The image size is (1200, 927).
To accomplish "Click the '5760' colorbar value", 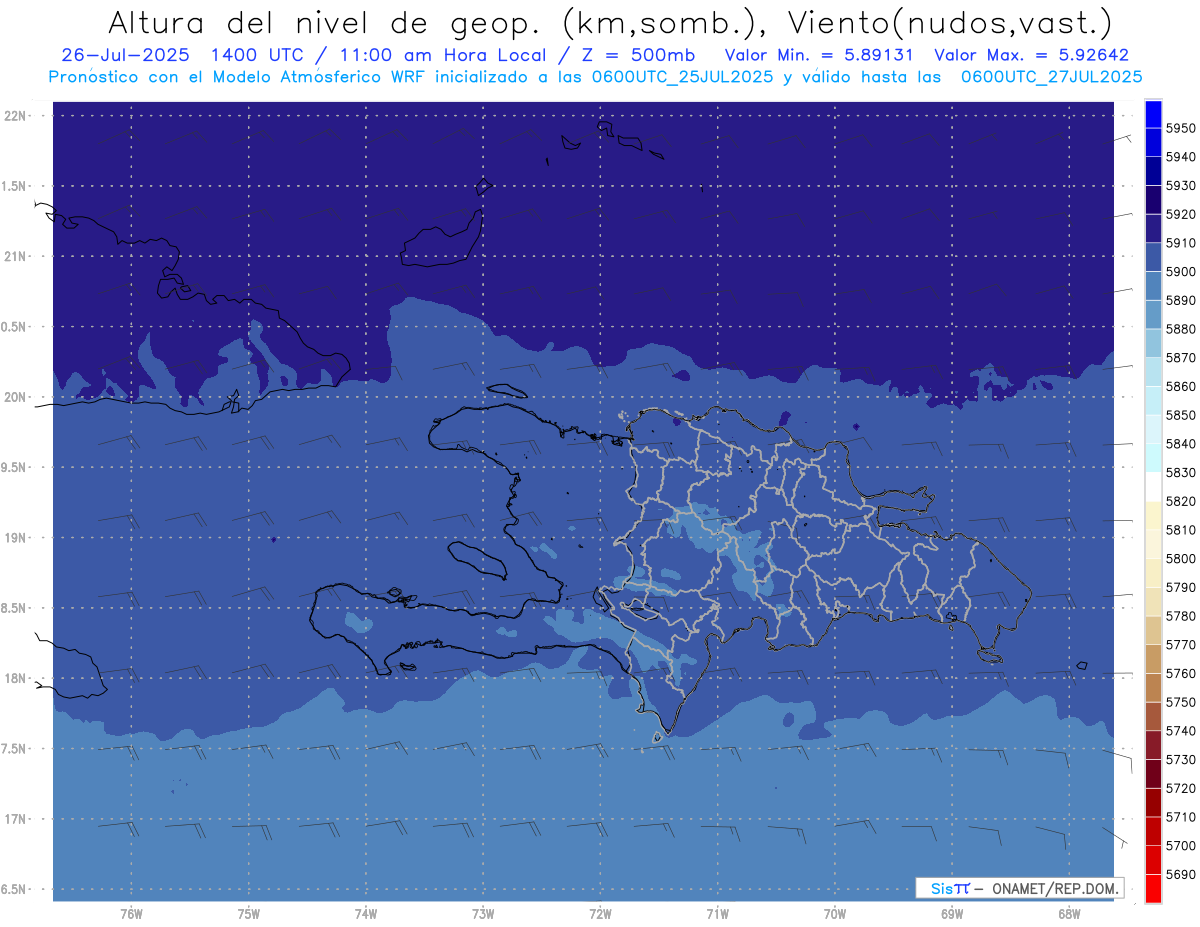I will 1180,673.
